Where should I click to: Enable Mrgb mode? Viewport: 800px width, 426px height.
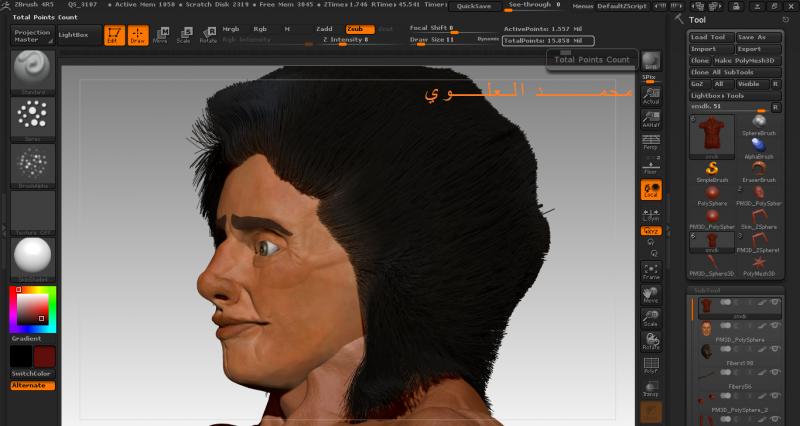[231, 29]
